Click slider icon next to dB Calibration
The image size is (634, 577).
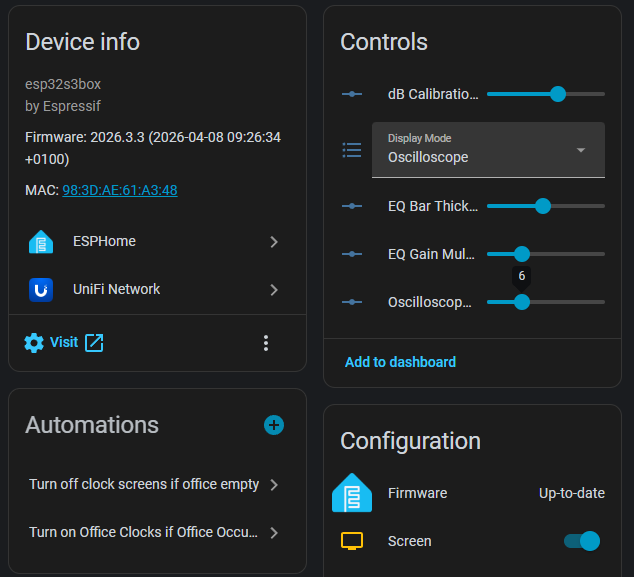click(351, 94)
